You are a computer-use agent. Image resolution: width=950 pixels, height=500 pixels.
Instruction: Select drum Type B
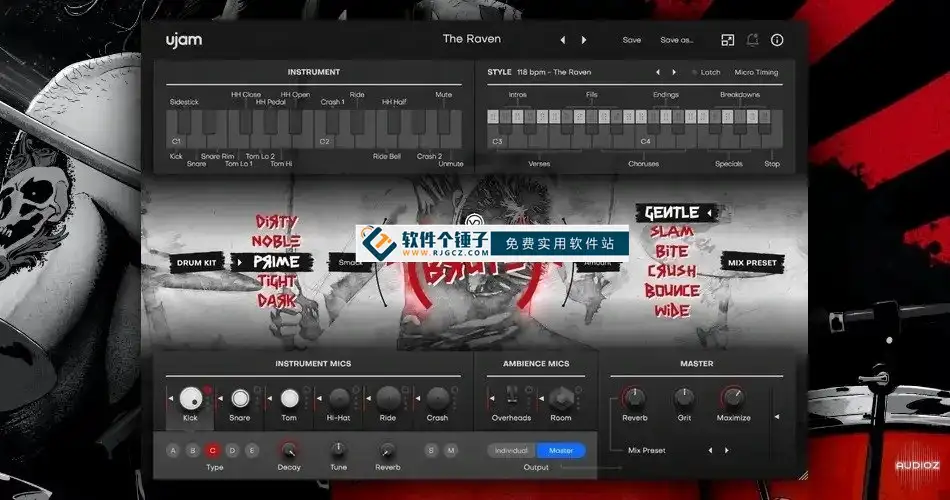click(x=193, y=450)
